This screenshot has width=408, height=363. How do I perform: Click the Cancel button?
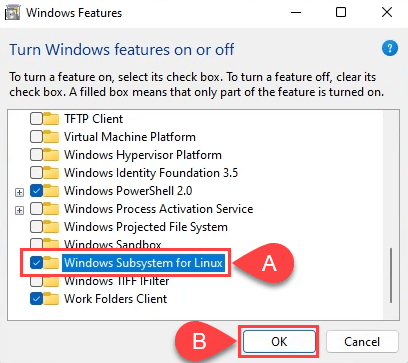pos(362,342)
